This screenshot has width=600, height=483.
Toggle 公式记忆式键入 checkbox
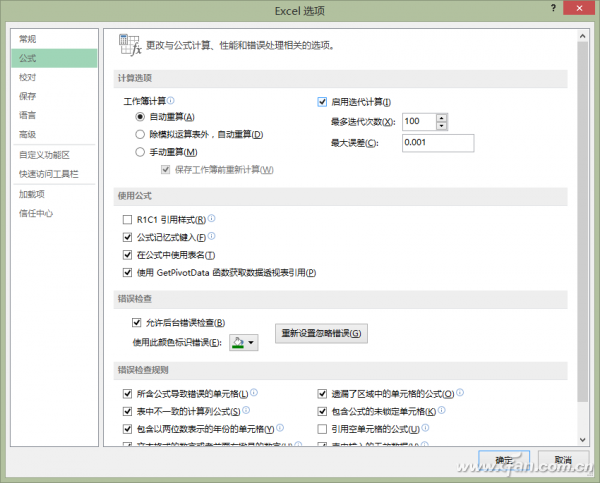click(x=127, y=238)
